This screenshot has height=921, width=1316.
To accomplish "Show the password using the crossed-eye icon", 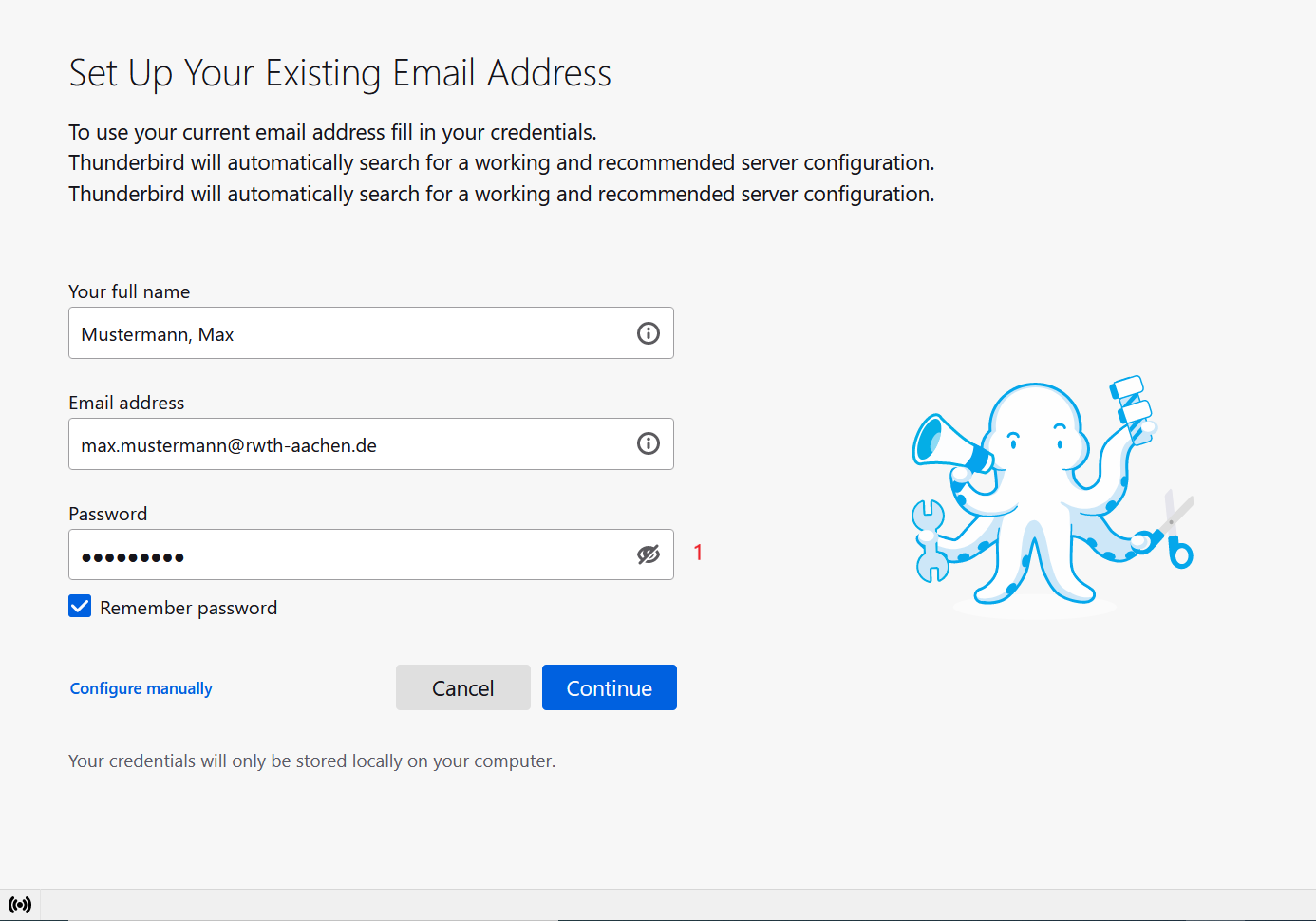I will coord(648,554).
